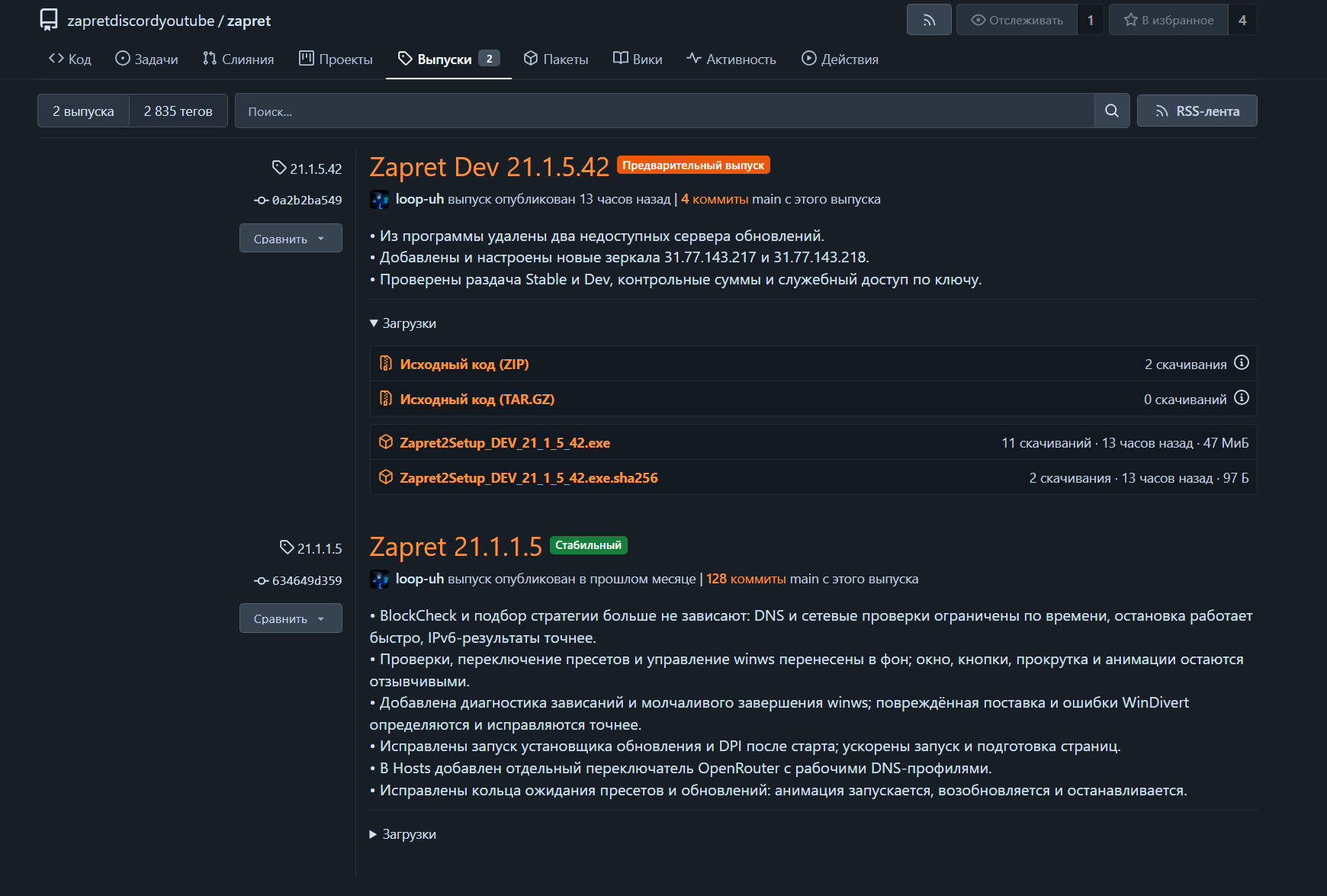Image resolution: width=1327 pixels, height=896 pixels.
Task: Open tag link 21.1.1.5
Action: [320, 548]
